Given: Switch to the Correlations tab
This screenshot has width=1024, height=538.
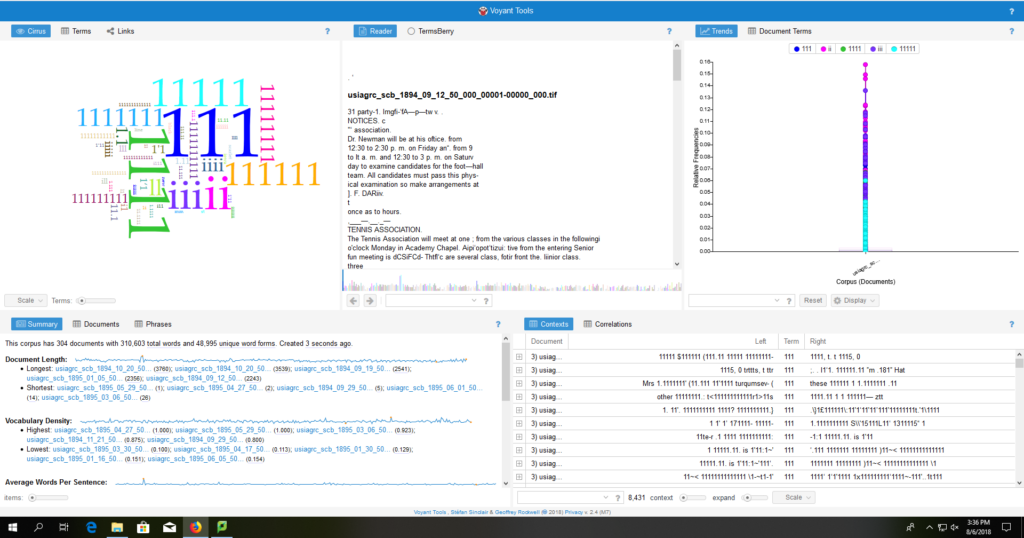Looking at the screenshot, I should point(607,324).
